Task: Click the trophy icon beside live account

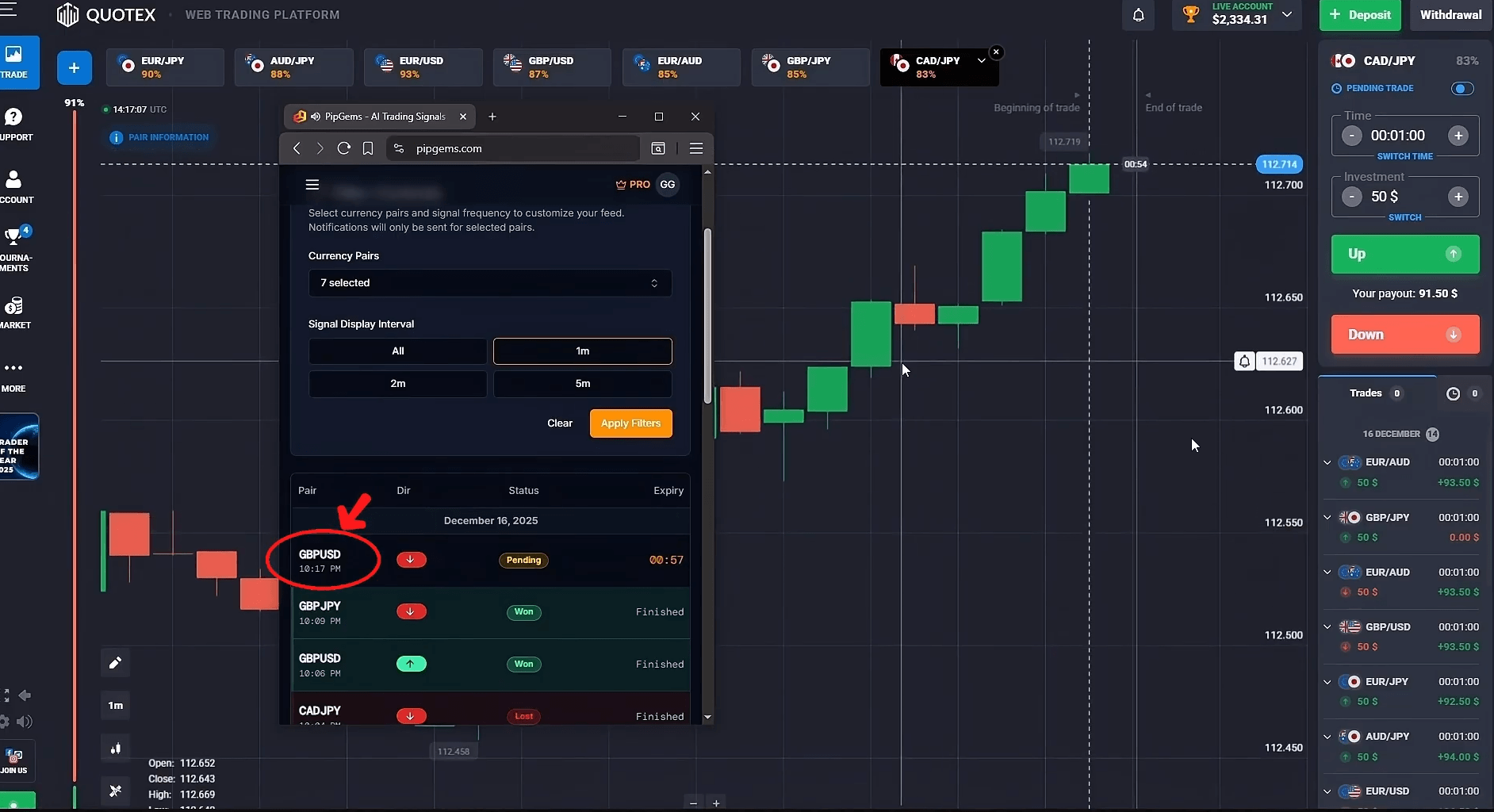Action: click(x=1190, y=14)
